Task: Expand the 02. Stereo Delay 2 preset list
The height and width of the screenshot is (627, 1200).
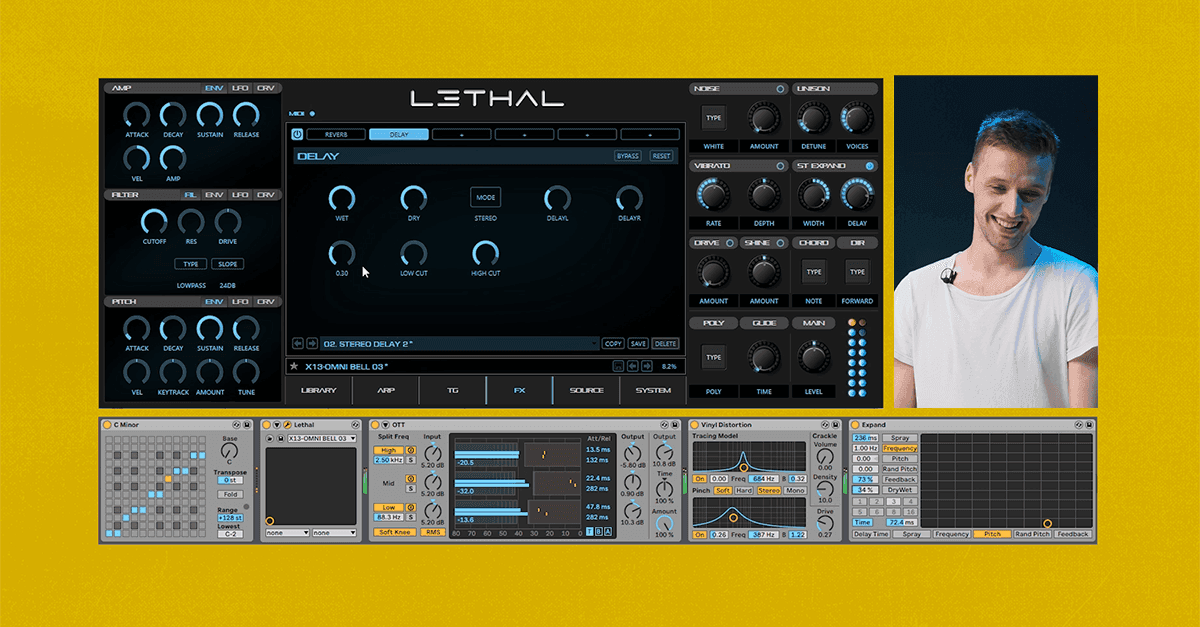Action: click(x=595, y=343)
